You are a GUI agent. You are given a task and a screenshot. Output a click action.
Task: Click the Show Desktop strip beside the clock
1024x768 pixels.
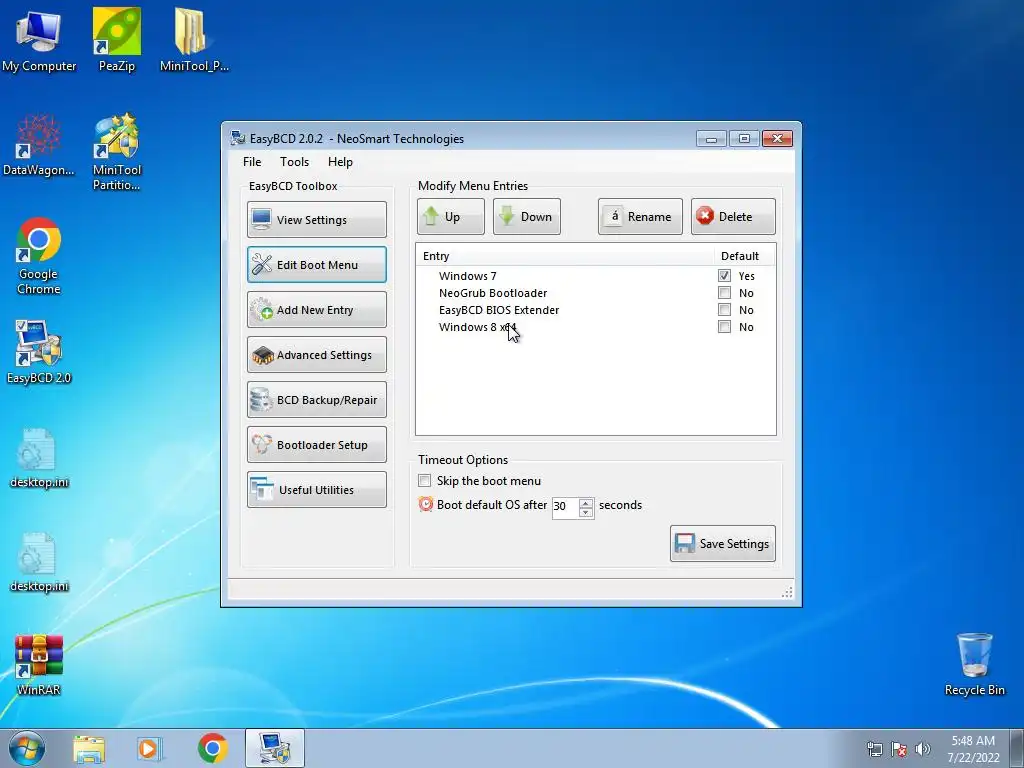coord(1016,748)
